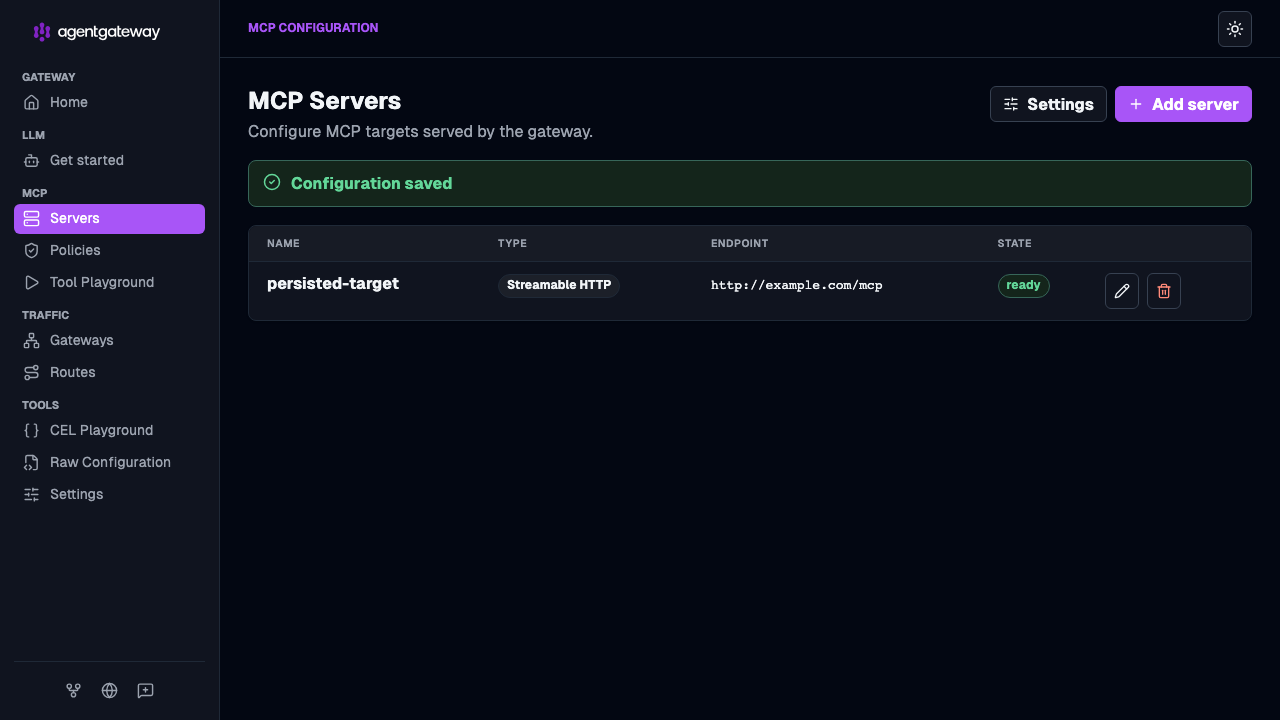Image resolution: width=1280 pixels, height=720 pixels.
Task: Click the NAME column header
Action: 283,244
